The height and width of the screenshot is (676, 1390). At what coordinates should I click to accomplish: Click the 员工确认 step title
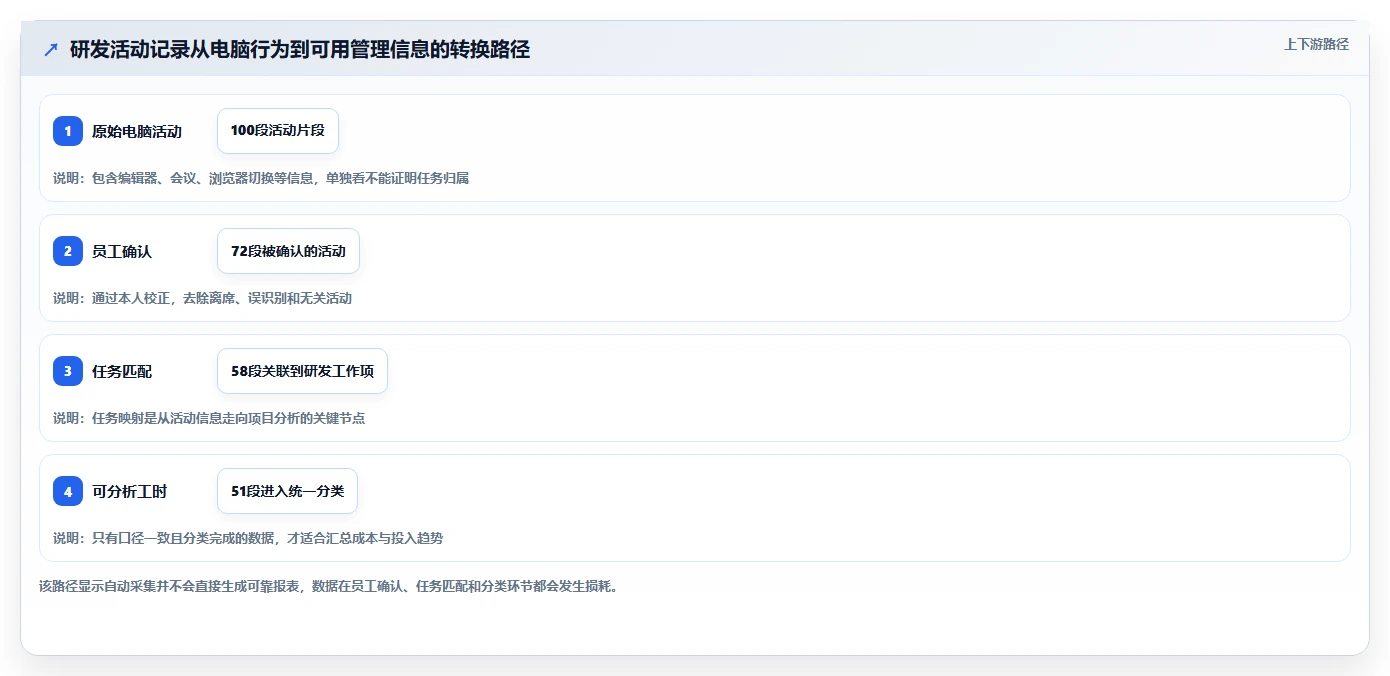pos(122,251)
